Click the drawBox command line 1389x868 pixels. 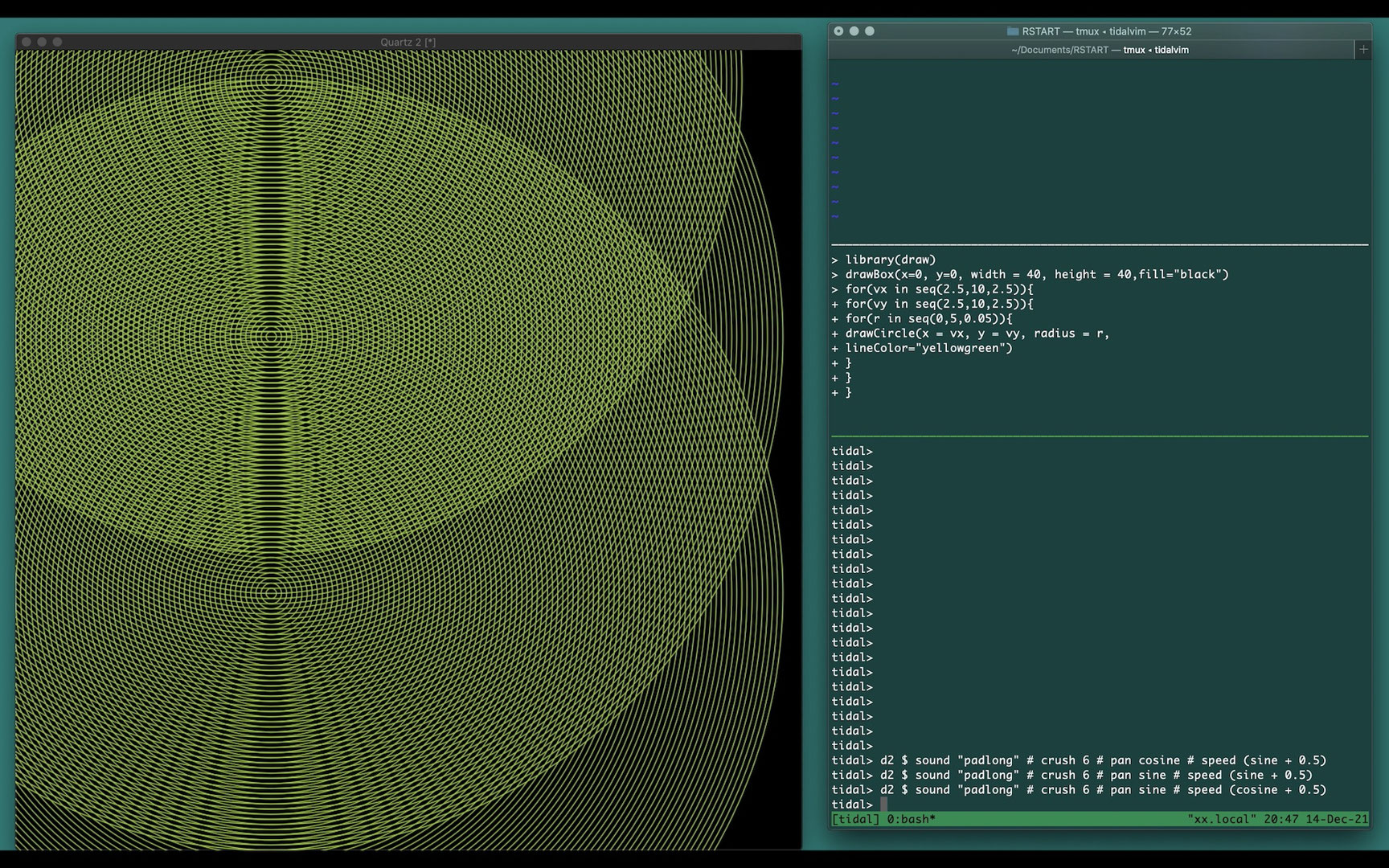click(x=1036, y=274)
